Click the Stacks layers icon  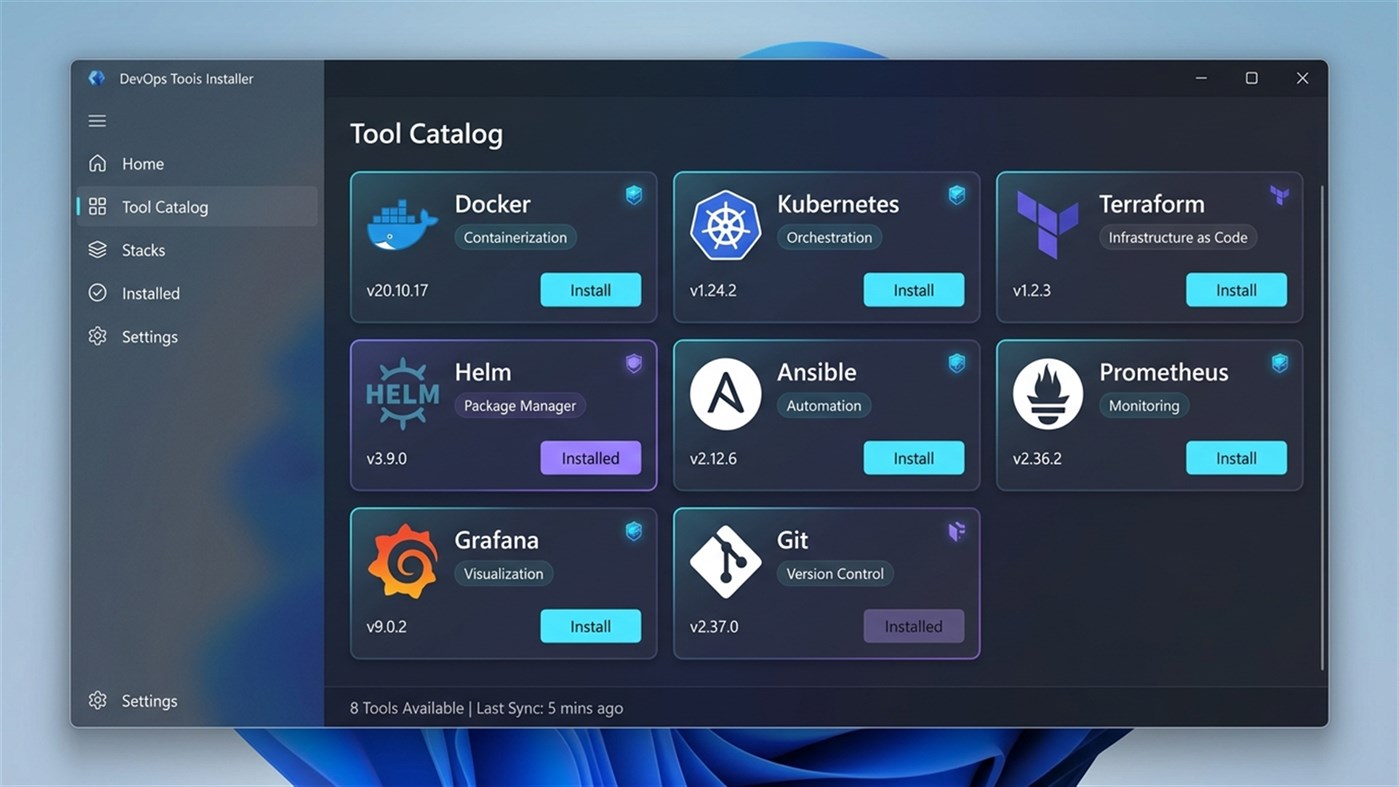click(x=97, y=250)
